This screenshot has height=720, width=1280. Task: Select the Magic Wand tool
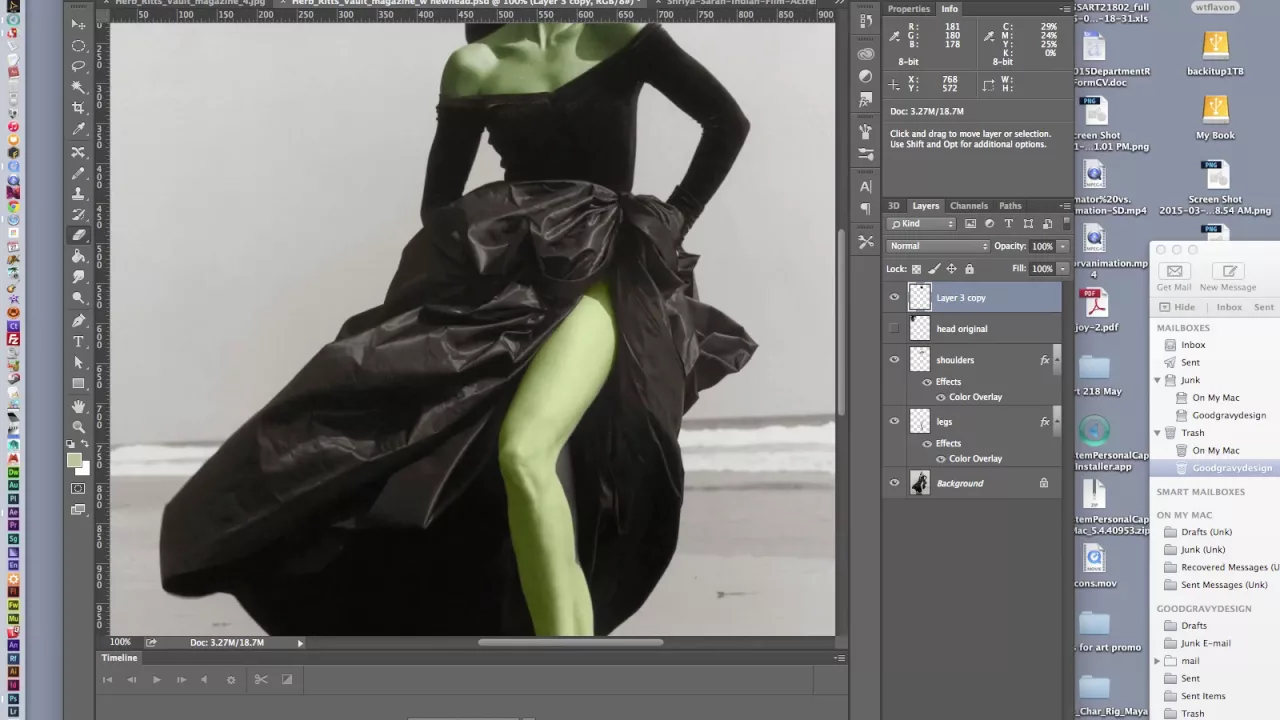[78, 88]
